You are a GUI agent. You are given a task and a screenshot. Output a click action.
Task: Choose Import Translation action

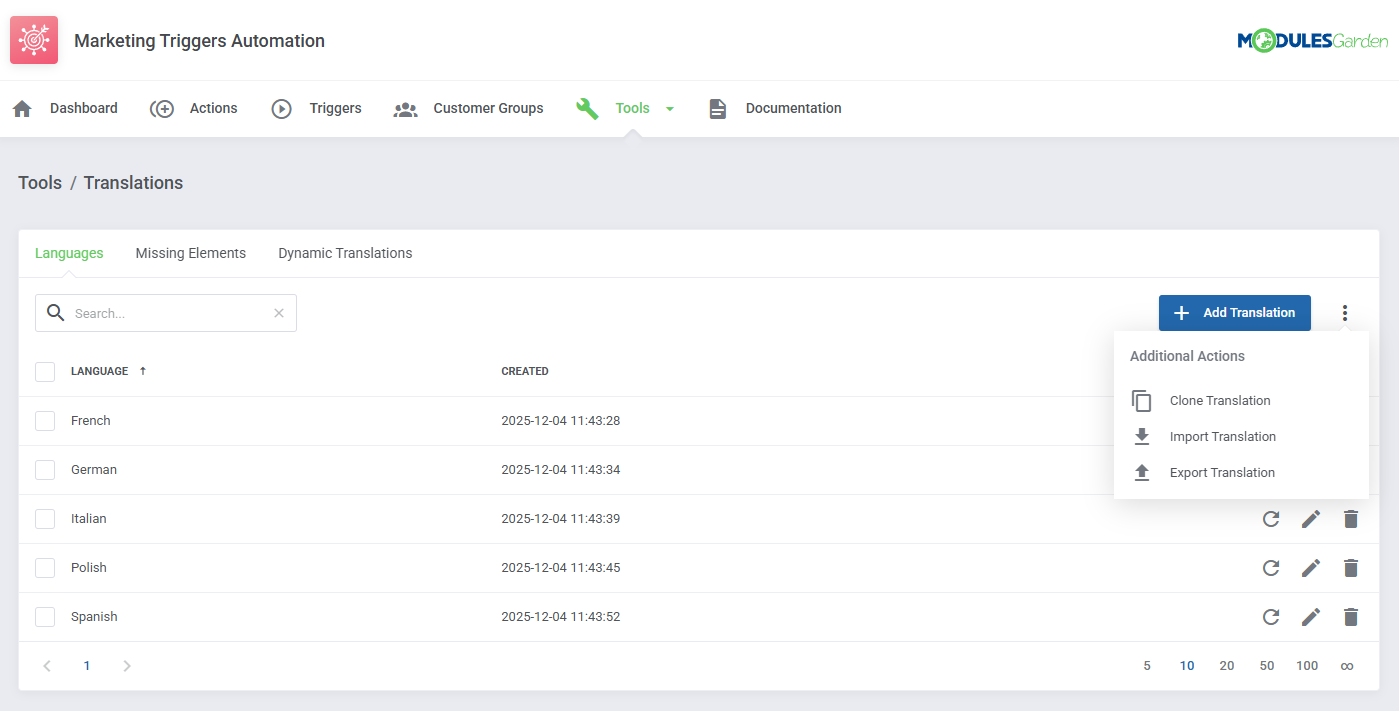(1223, 436)
